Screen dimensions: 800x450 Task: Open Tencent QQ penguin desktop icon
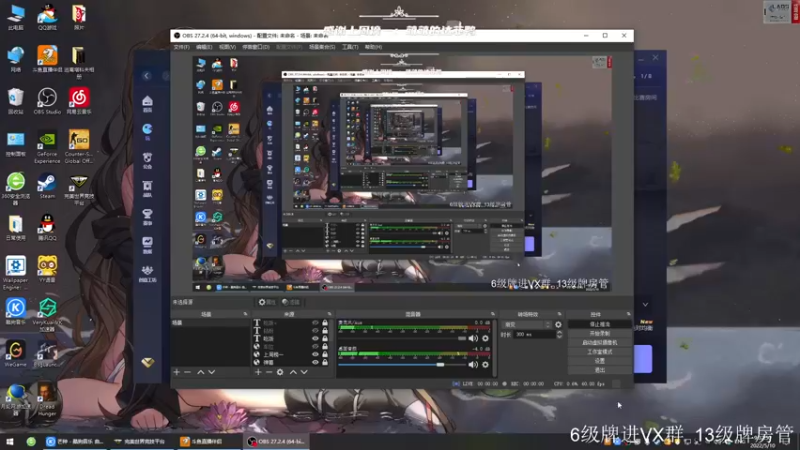pyautogui.click(x=47, y=228)
